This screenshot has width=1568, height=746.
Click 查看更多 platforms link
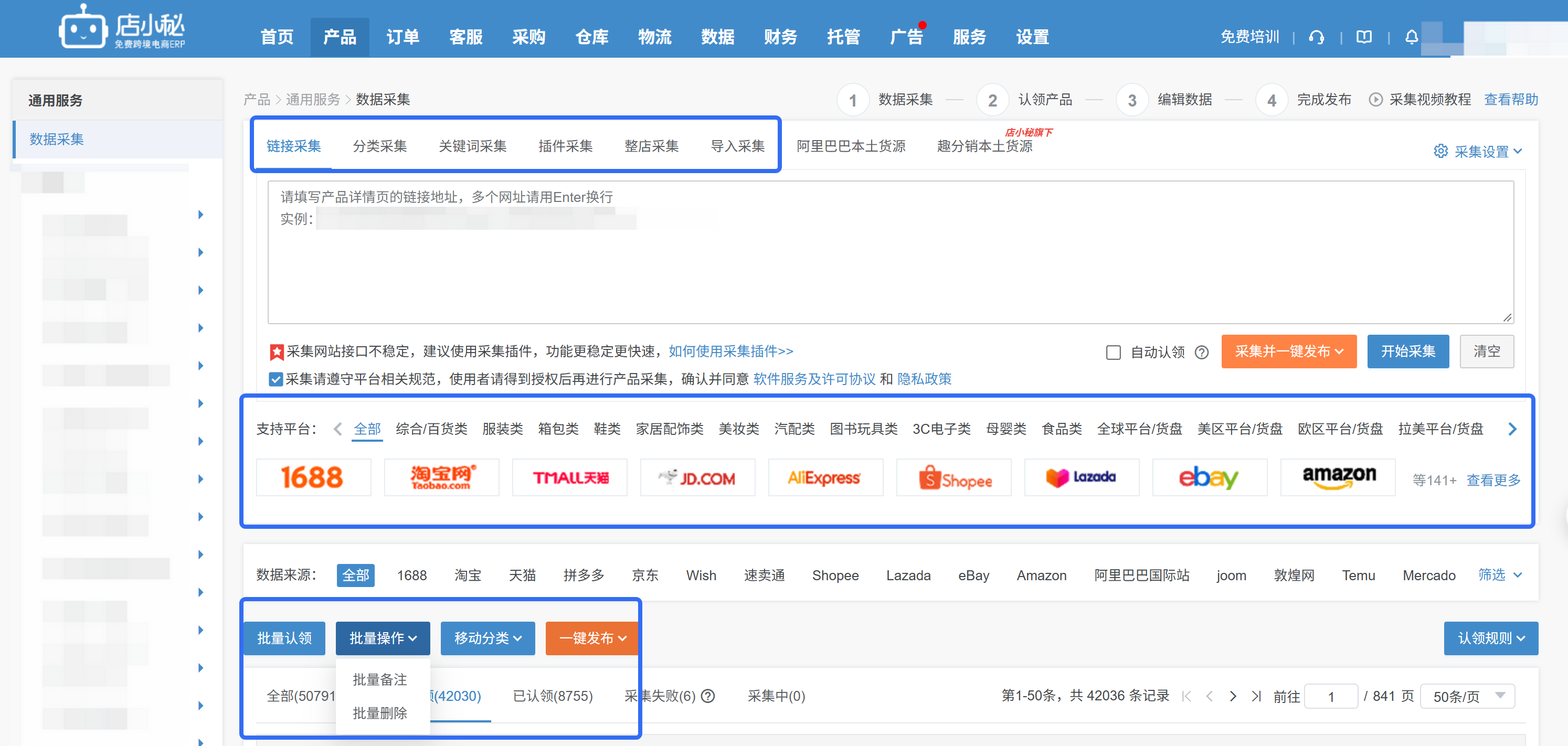1492,480
